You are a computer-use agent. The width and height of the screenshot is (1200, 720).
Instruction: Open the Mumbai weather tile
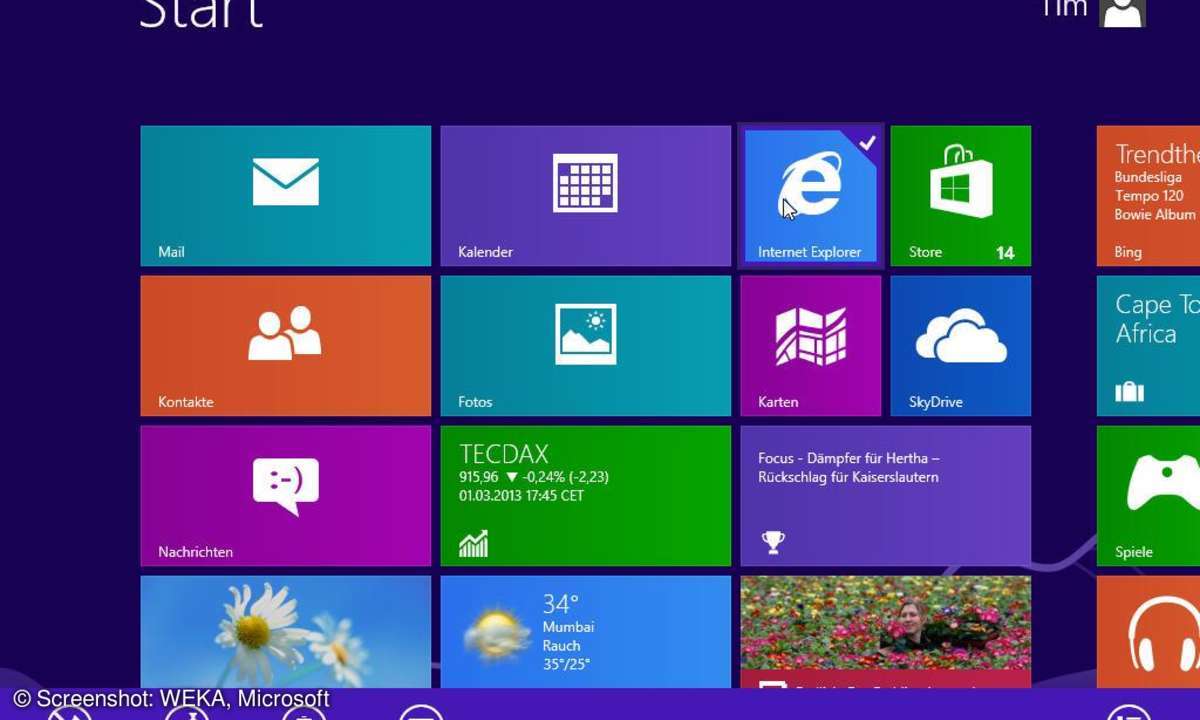pos(586,632)
